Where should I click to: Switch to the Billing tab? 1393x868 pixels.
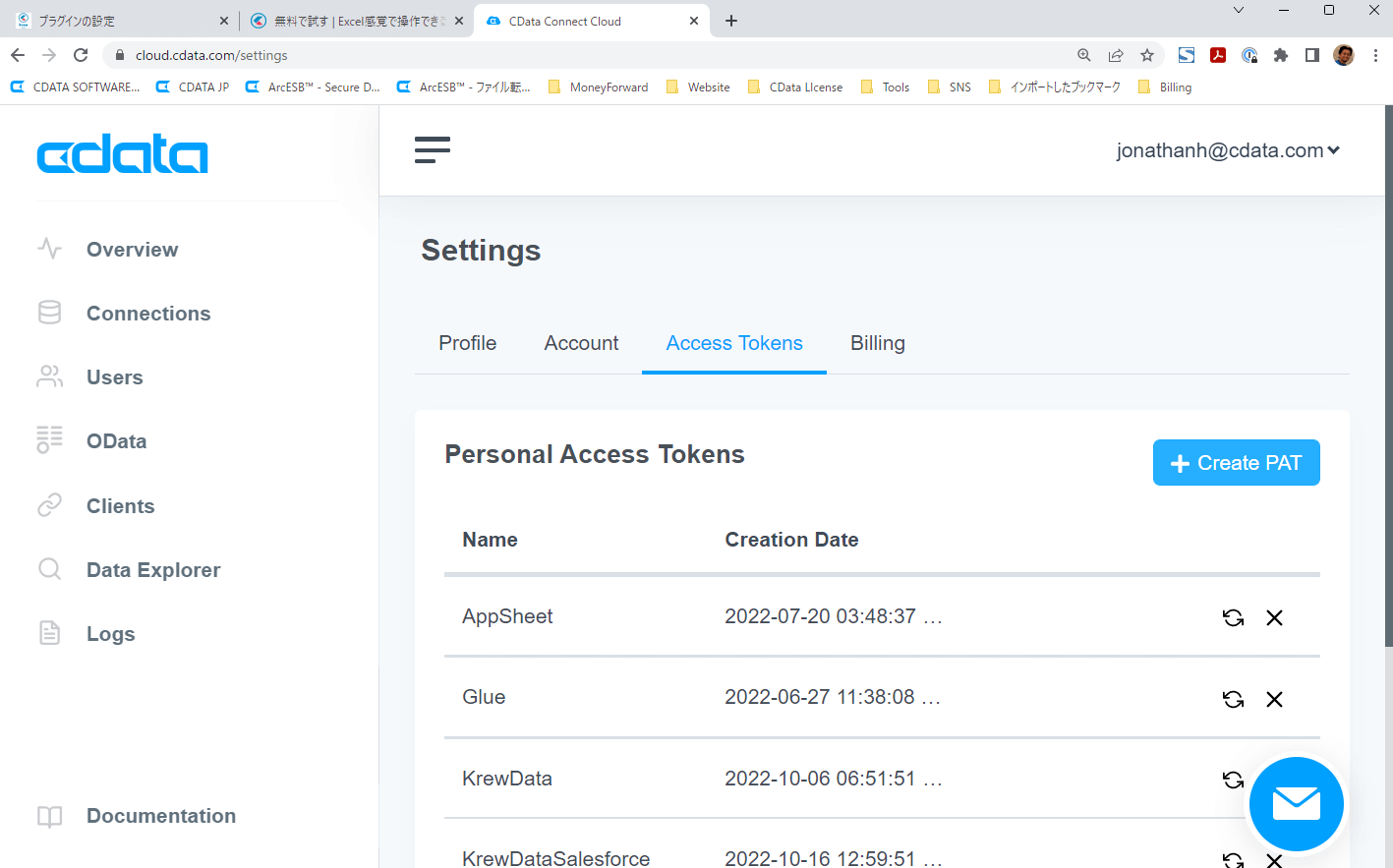877,343
